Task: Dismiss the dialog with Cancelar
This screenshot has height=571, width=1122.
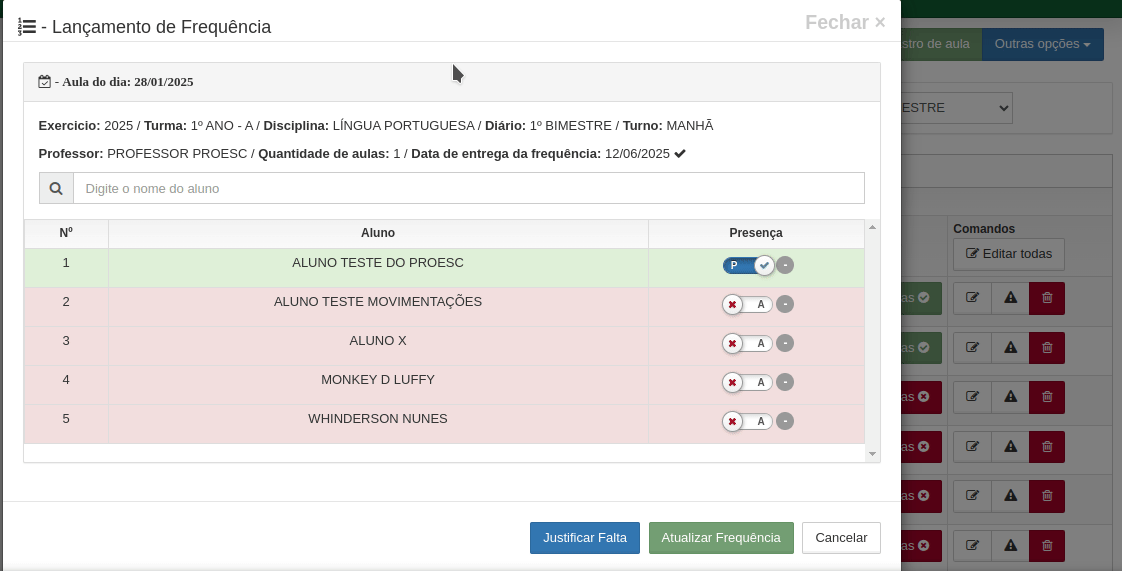Action: tap(841, 538)
